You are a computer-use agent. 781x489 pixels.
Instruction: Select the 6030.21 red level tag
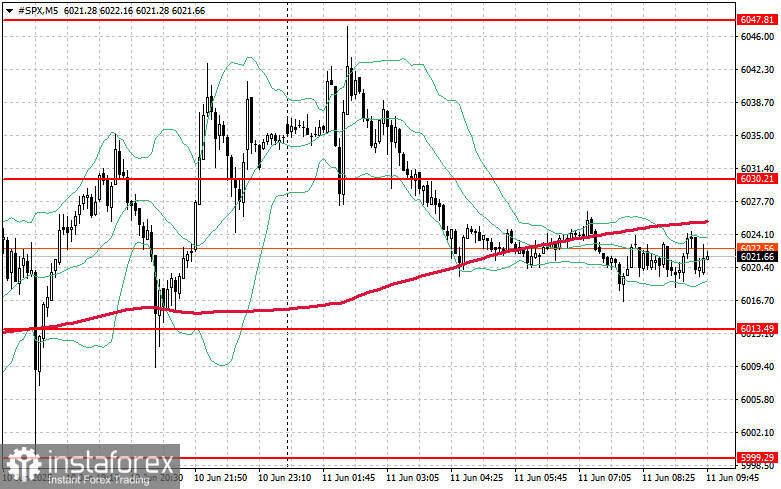pos(757,178)
